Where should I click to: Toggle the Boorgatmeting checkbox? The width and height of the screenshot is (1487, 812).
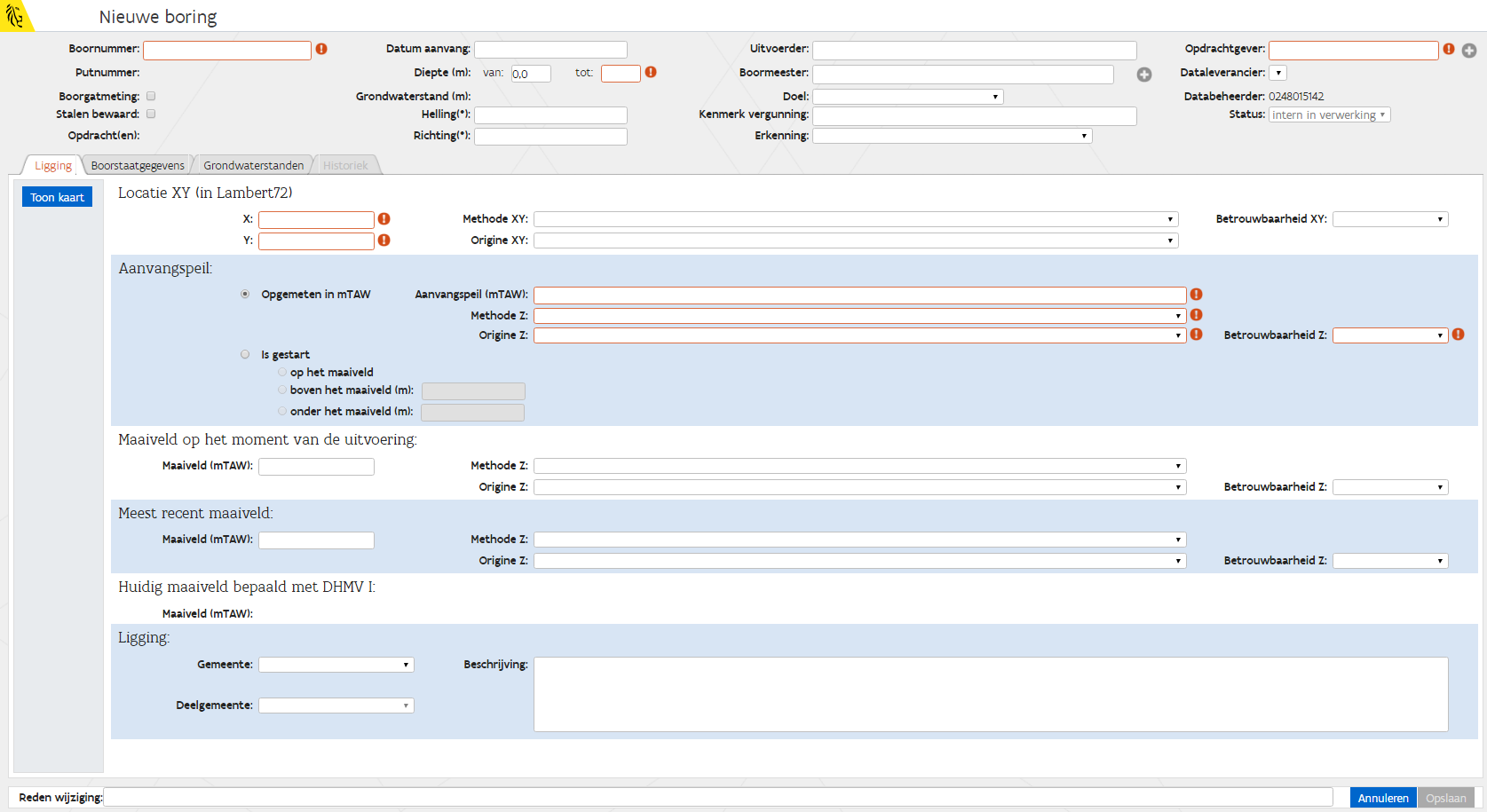pos(151,96)
